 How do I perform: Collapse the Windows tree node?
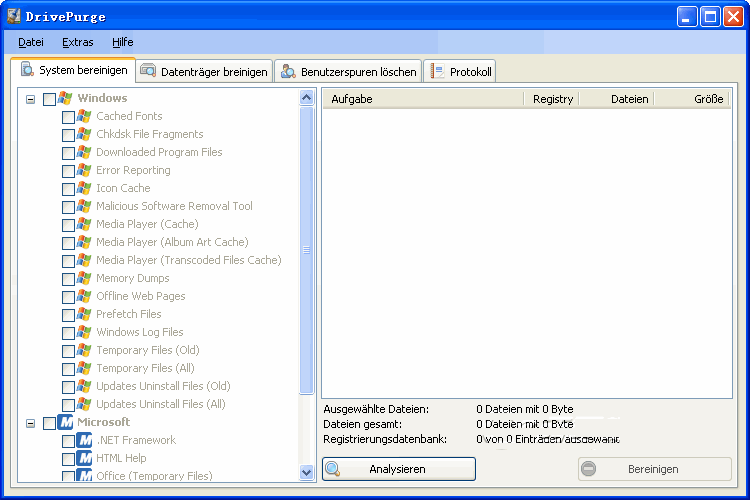tap(31, 100)
